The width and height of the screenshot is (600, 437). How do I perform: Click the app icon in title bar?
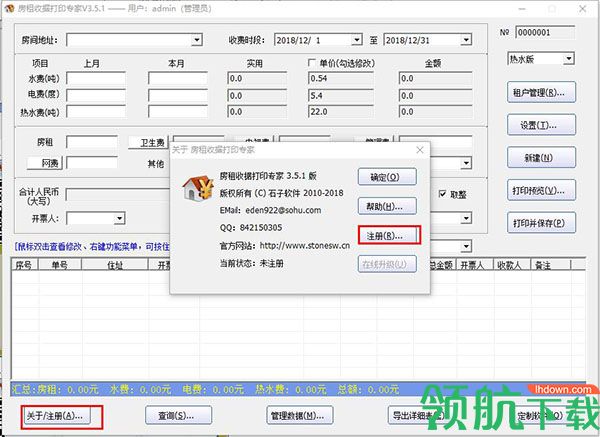tap(9, 8)
